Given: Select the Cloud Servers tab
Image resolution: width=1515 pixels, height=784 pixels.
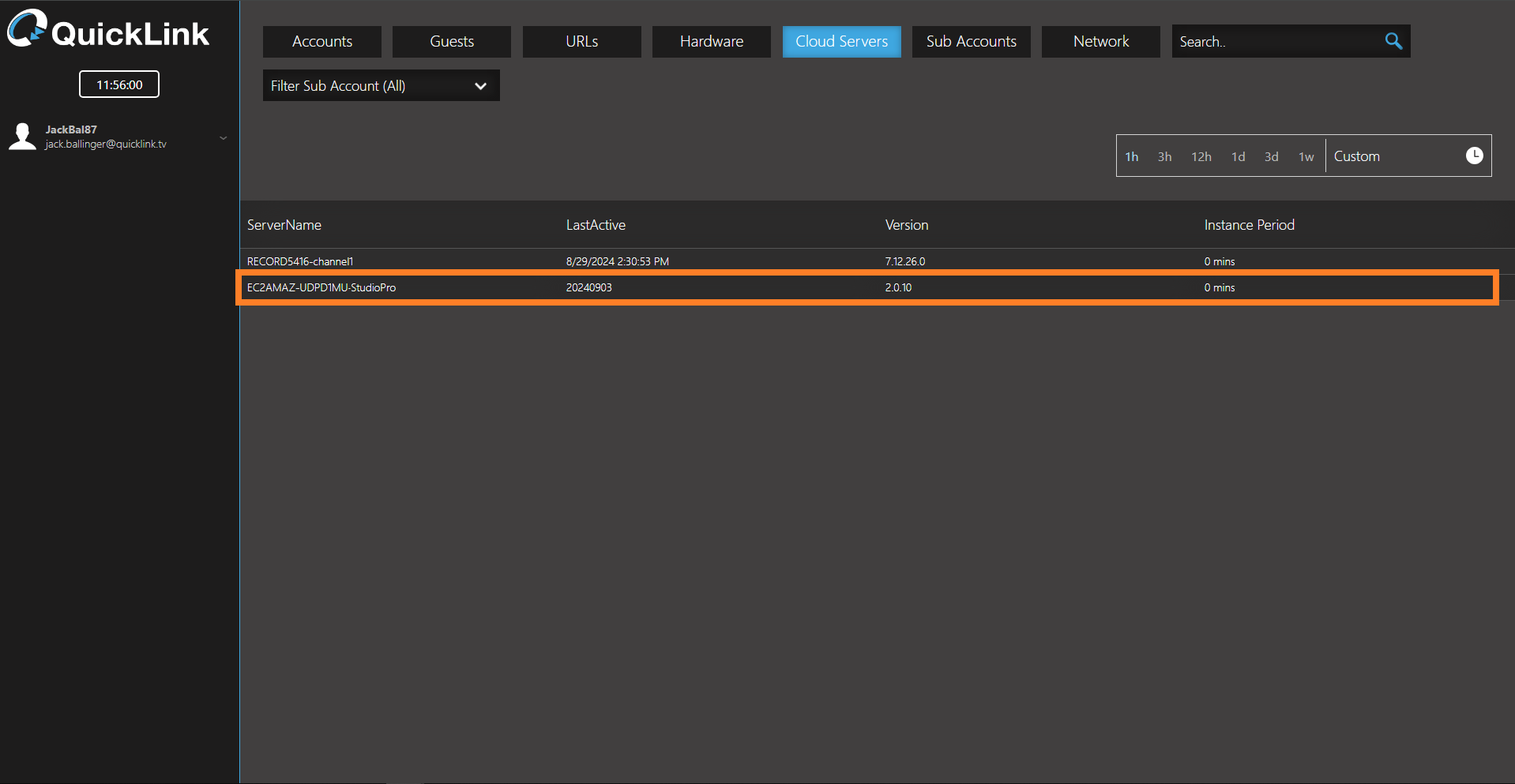Looking at the screenshot, I should 841,42.
